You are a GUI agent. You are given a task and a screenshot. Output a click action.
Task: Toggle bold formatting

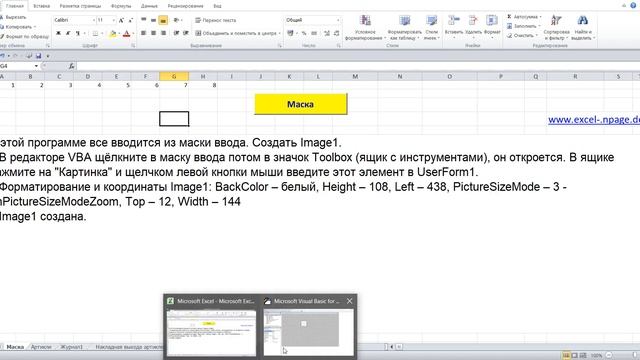coord(58,33)
